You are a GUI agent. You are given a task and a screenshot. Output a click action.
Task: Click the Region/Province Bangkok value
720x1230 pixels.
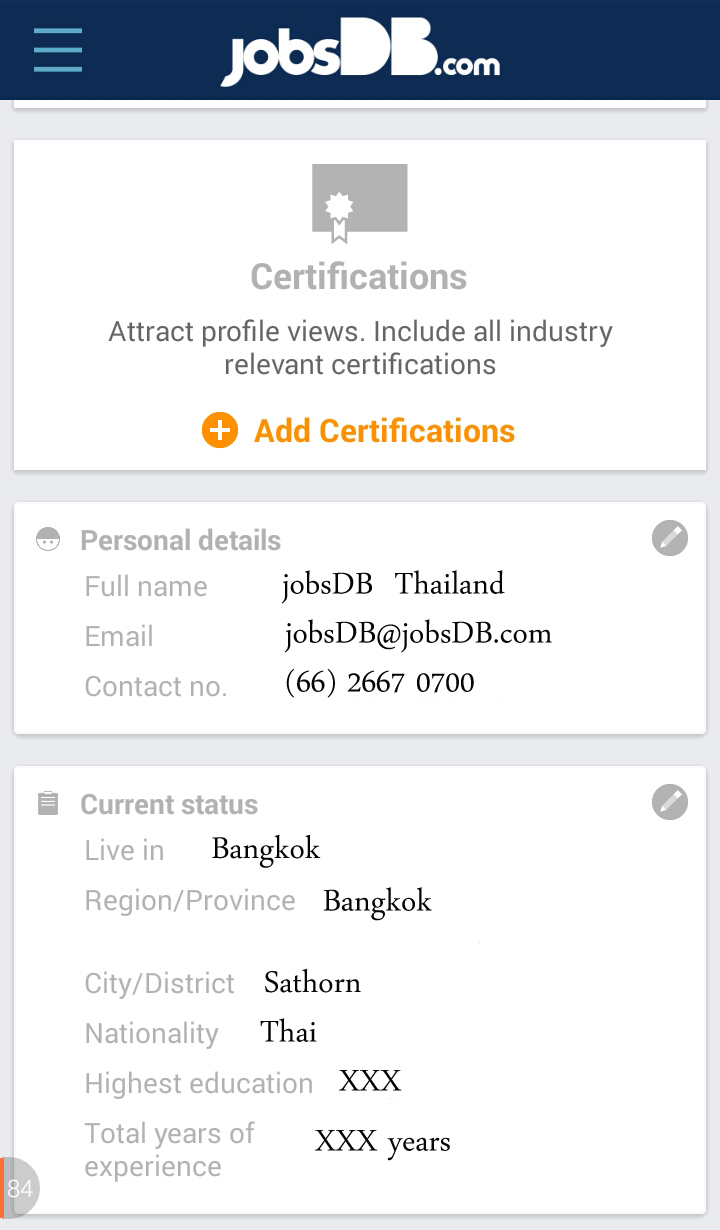[x=377, y=901]
